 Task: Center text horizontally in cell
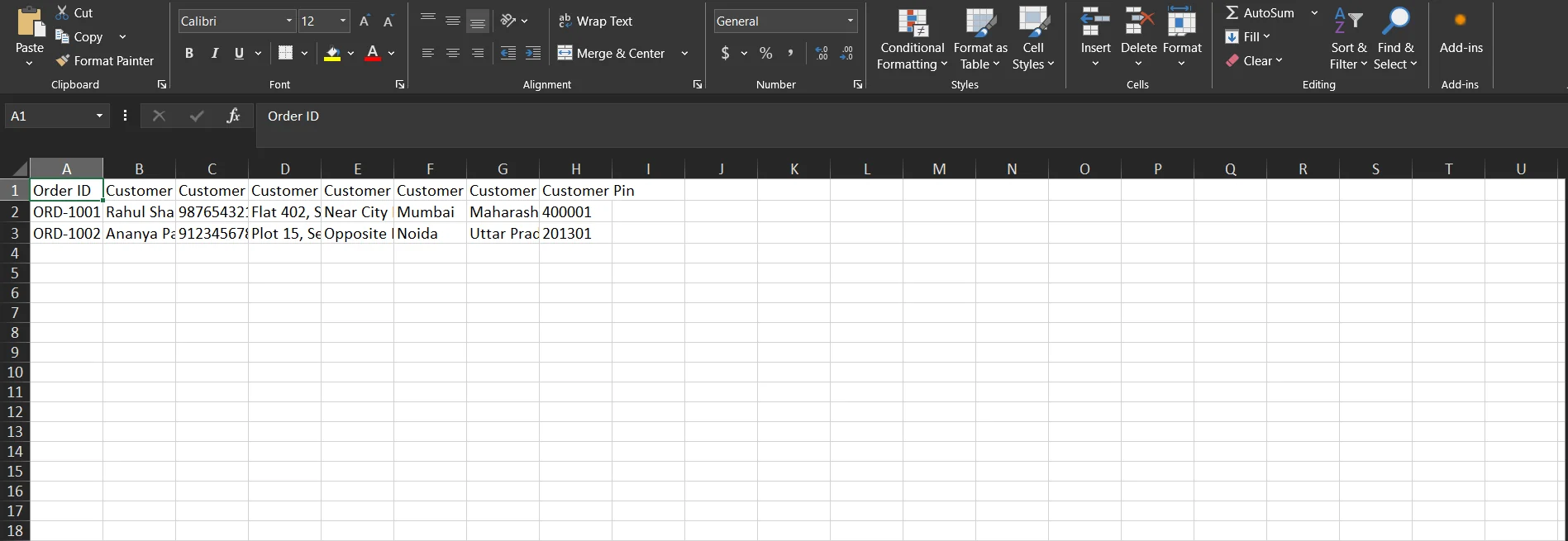453,53
